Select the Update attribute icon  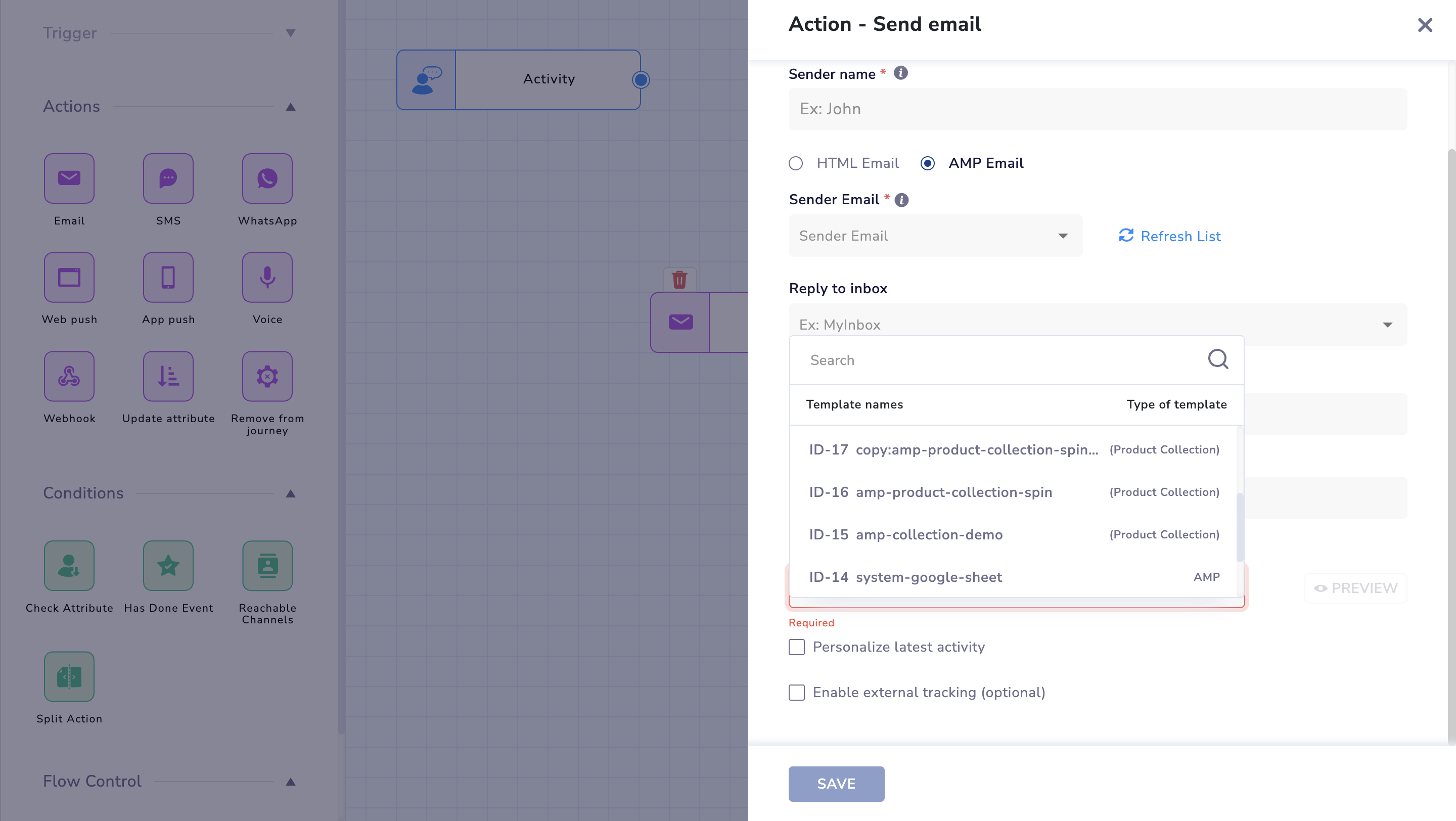(168, 376)
